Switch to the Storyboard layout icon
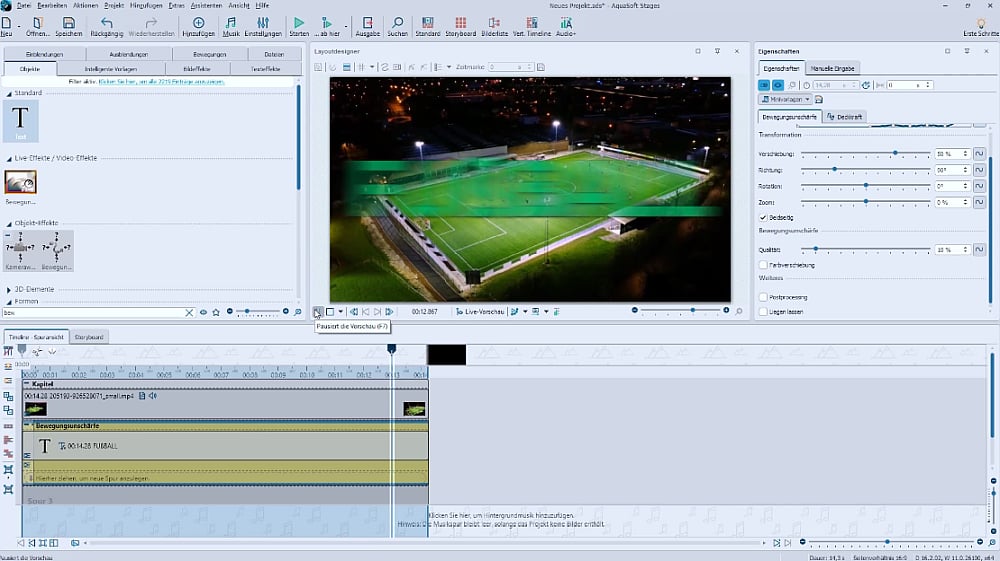The width and height of the screenshot is (1000, 561). coord(460,22)
